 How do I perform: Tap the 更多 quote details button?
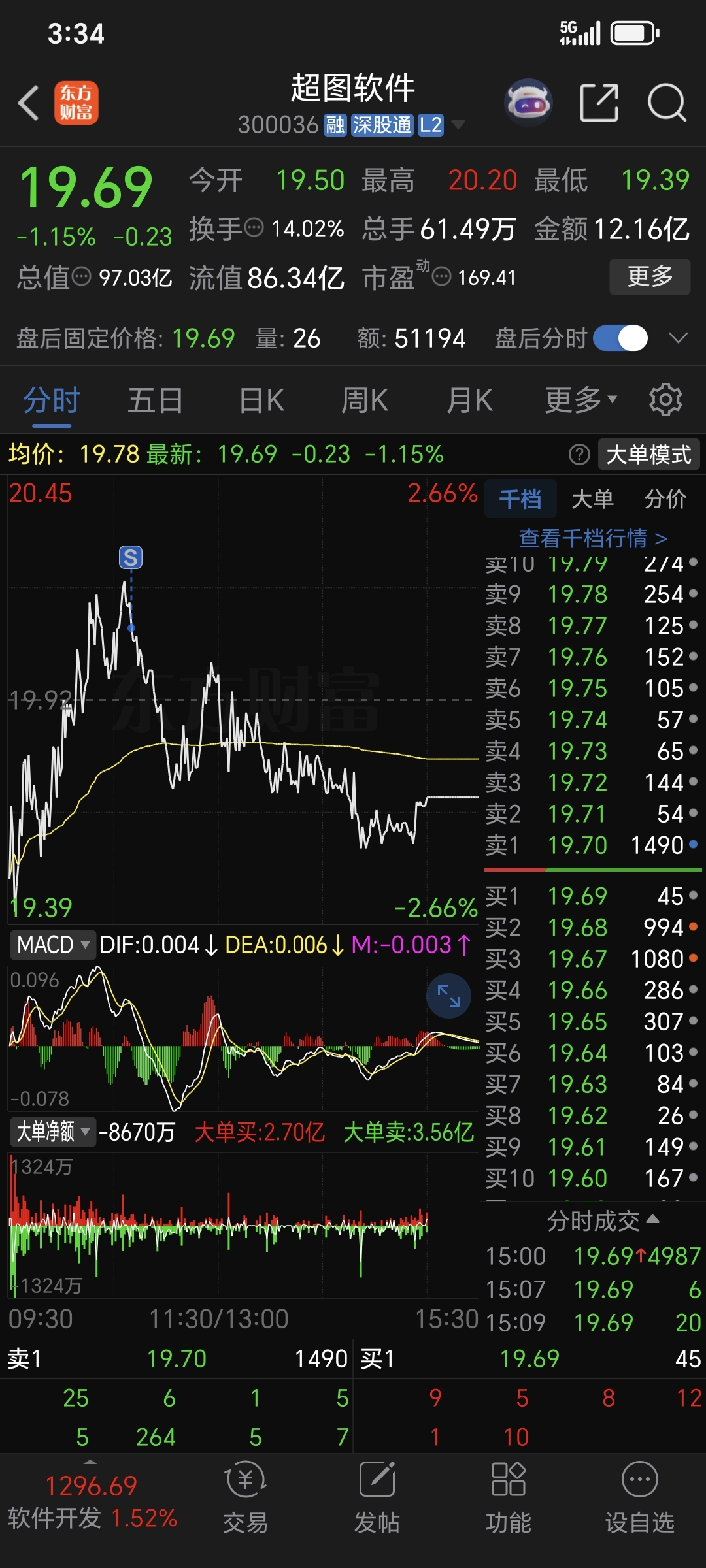coord(650,276)
